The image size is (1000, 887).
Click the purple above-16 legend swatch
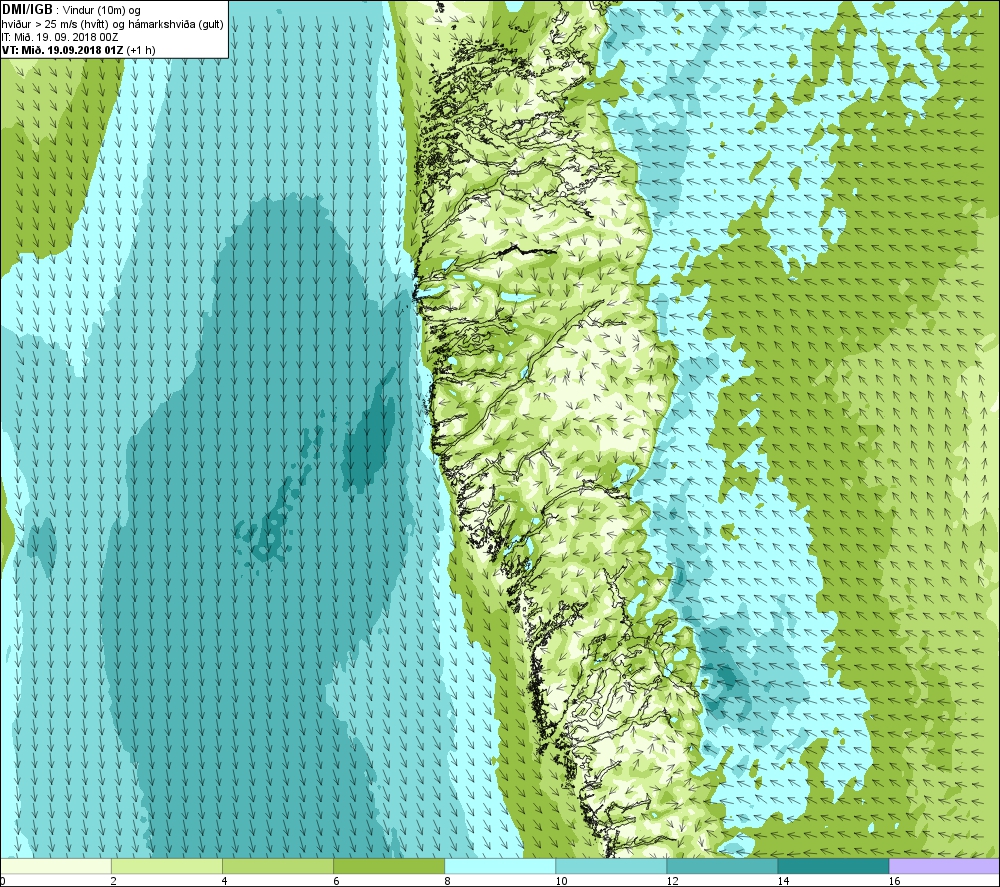pos(944,866)
